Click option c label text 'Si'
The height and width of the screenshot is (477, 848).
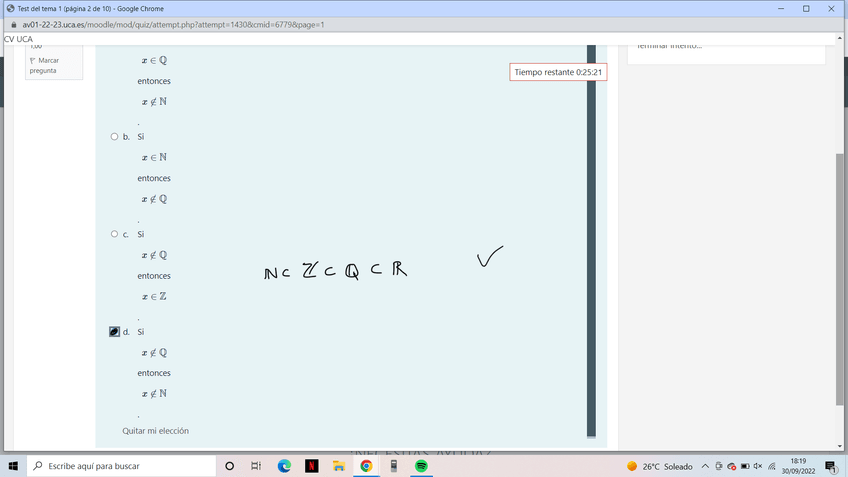[x=141, y=234]
